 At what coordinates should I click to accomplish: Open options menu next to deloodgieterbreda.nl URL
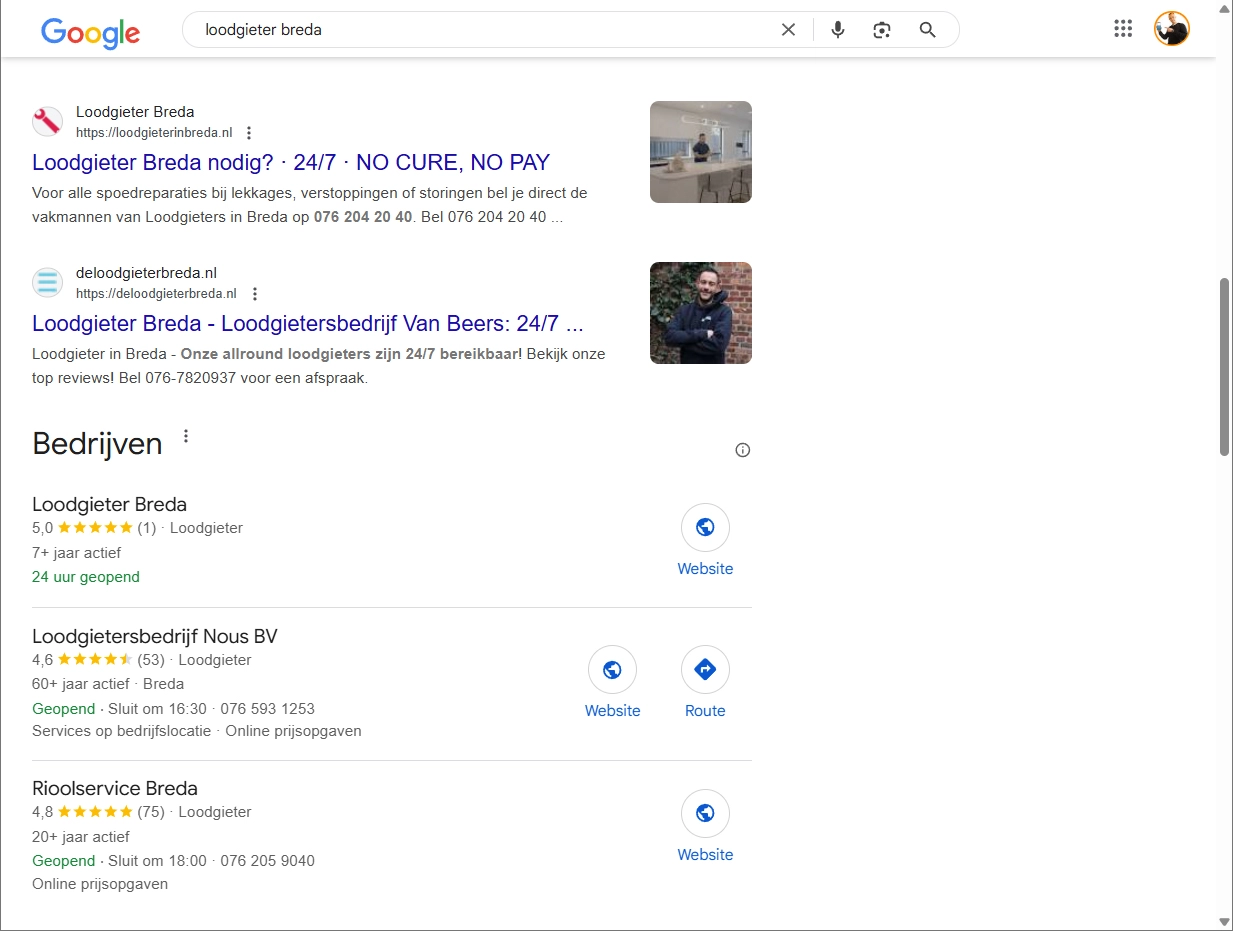(x=254, y=294)
